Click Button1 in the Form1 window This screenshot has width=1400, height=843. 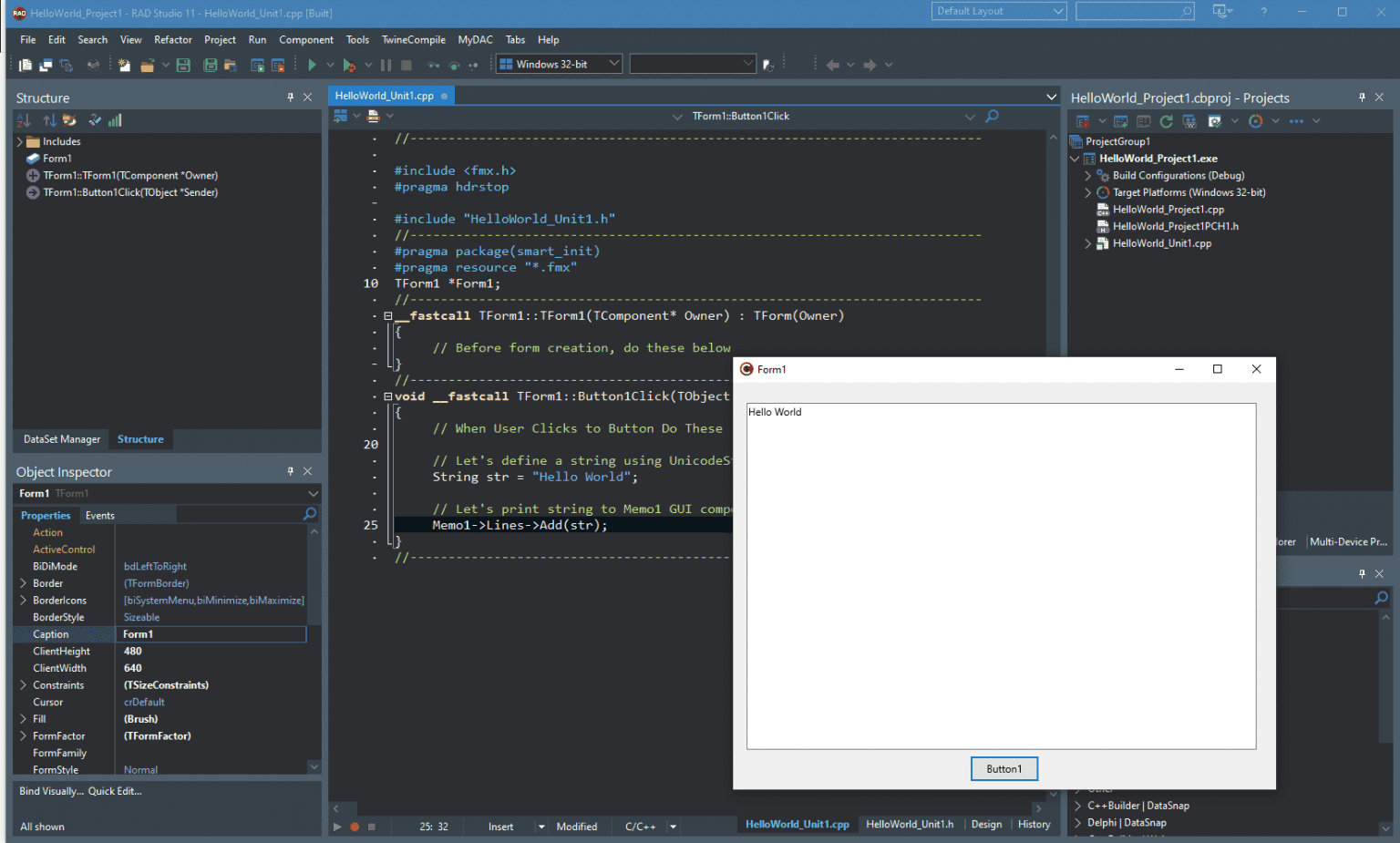[x=1004, y=769]
